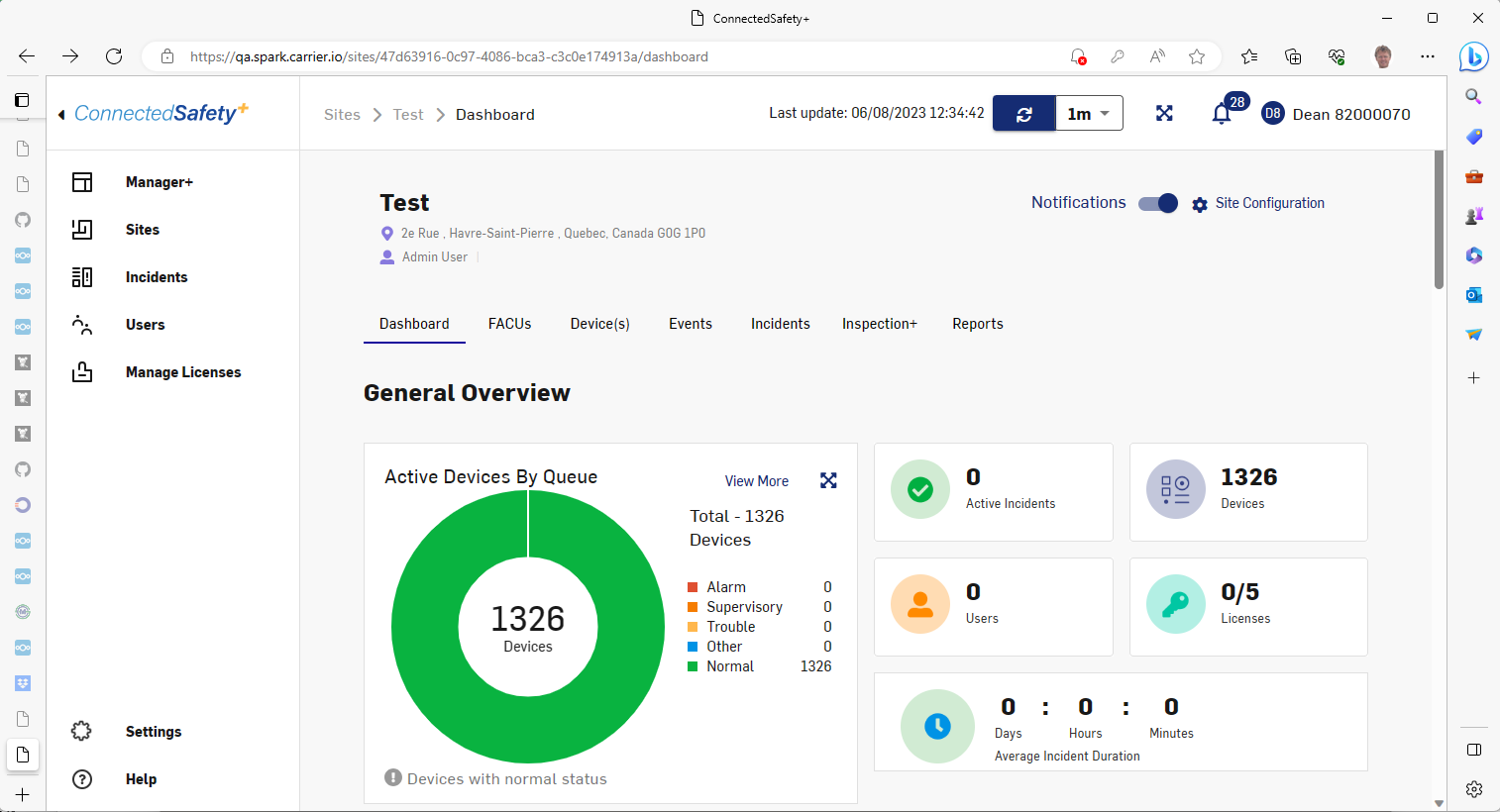Reload the page in browser toolbar
Image resolution: width=1500 pixels, height=812 pixels.
pos(114,56)
